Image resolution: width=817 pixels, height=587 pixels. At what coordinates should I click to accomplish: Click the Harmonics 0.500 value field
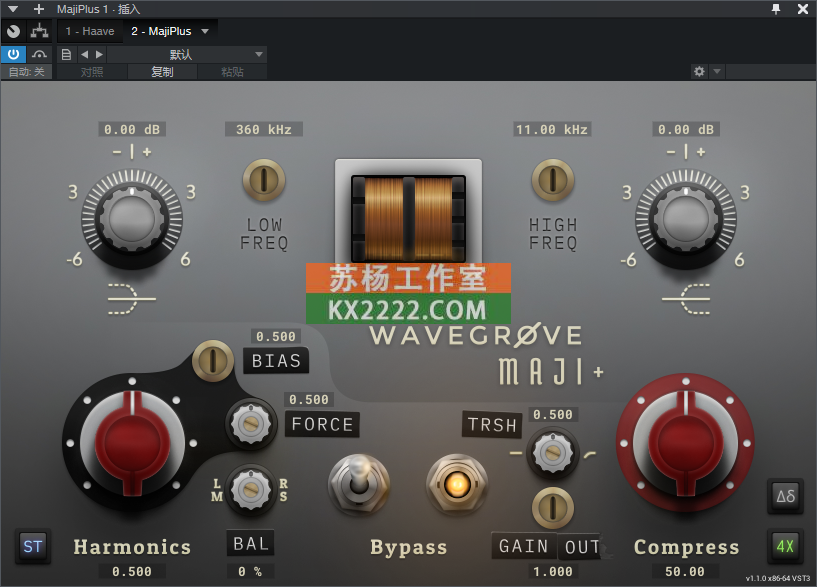click(x=132, y=571)
